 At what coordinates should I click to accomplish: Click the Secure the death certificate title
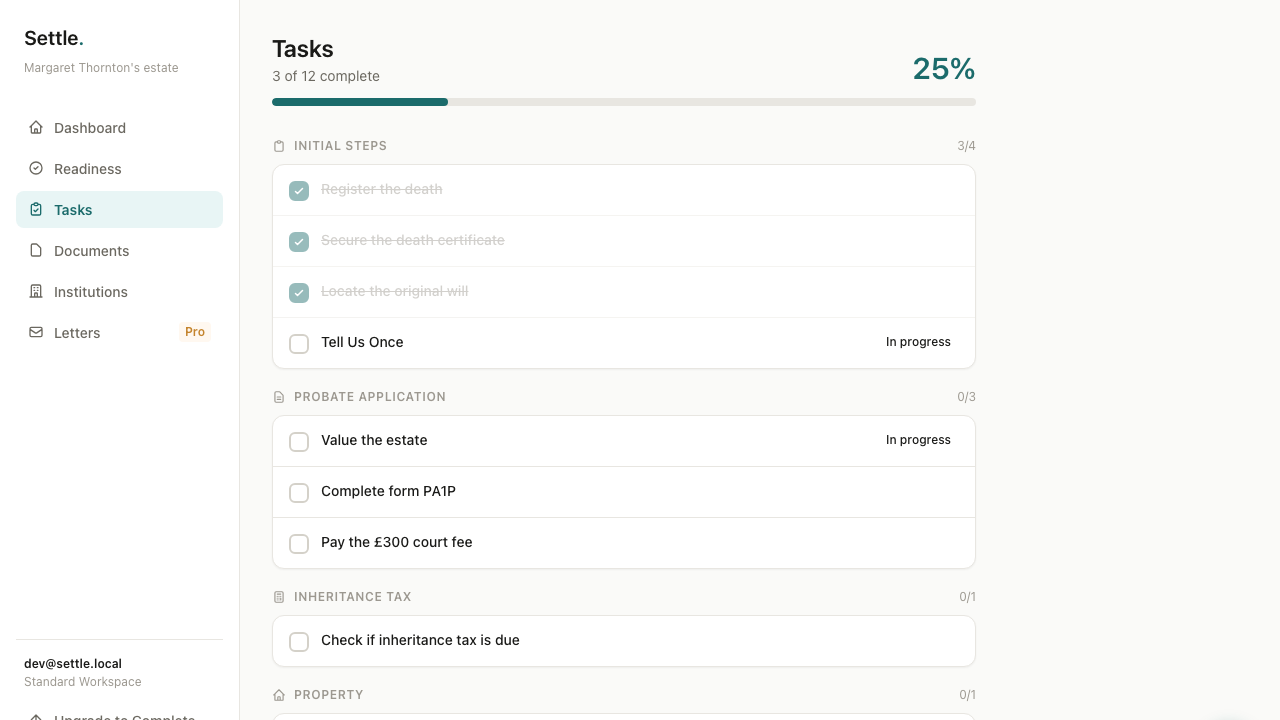click(x=413, y=240)
